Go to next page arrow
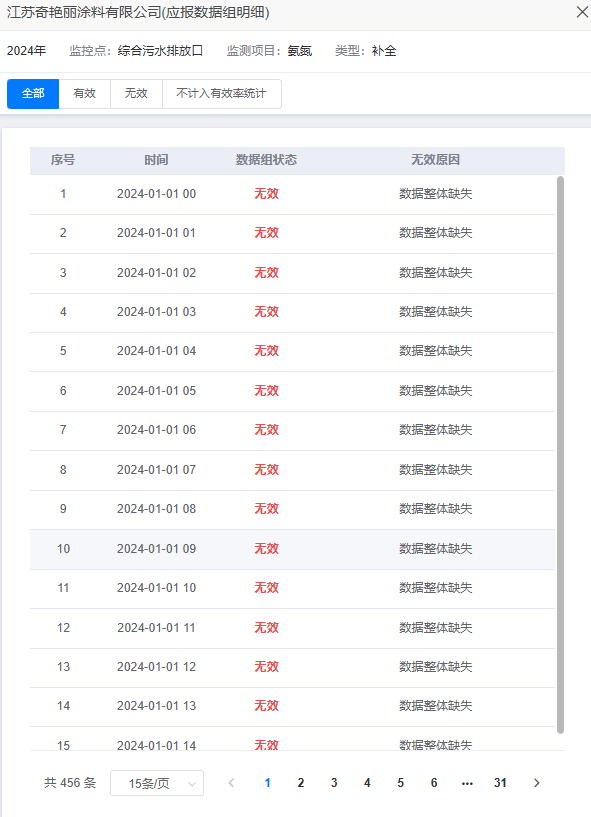The height and width of the screenshot is (817, 591). point(536,783)
